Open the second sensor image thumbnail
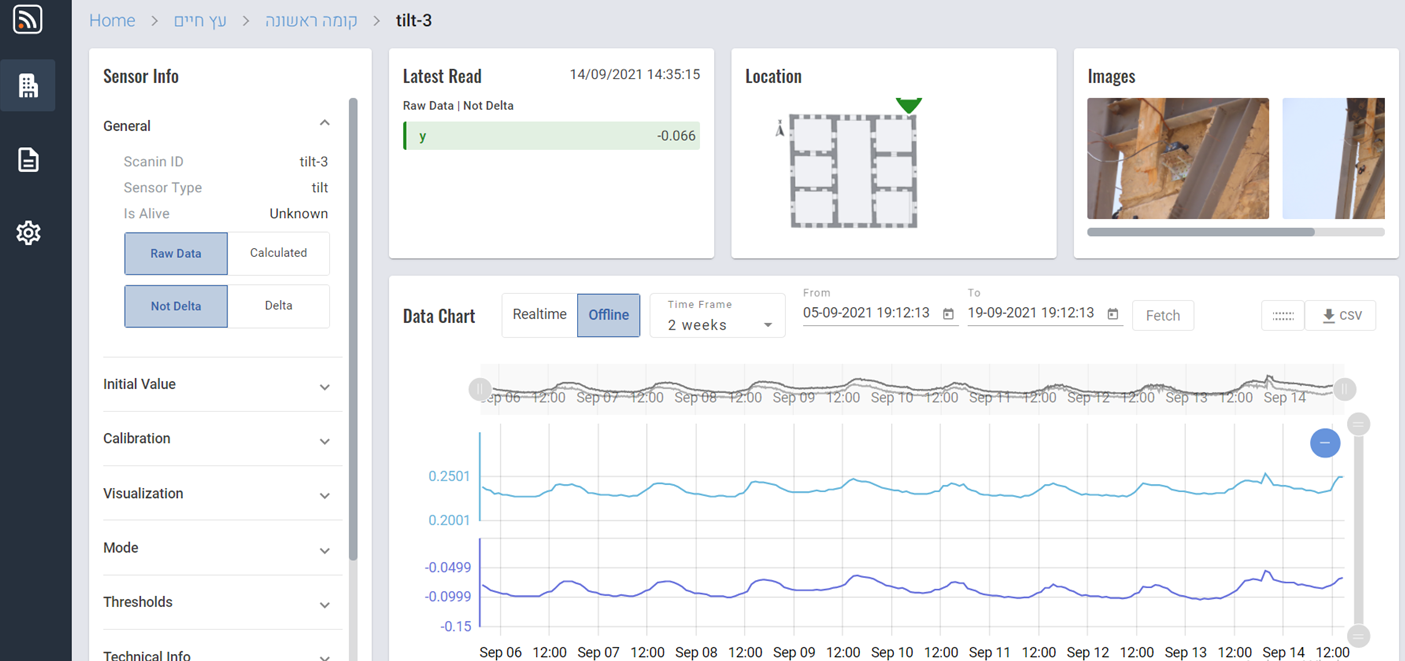The height and width of the screenshot is (661, 1405). [1333, 158]
